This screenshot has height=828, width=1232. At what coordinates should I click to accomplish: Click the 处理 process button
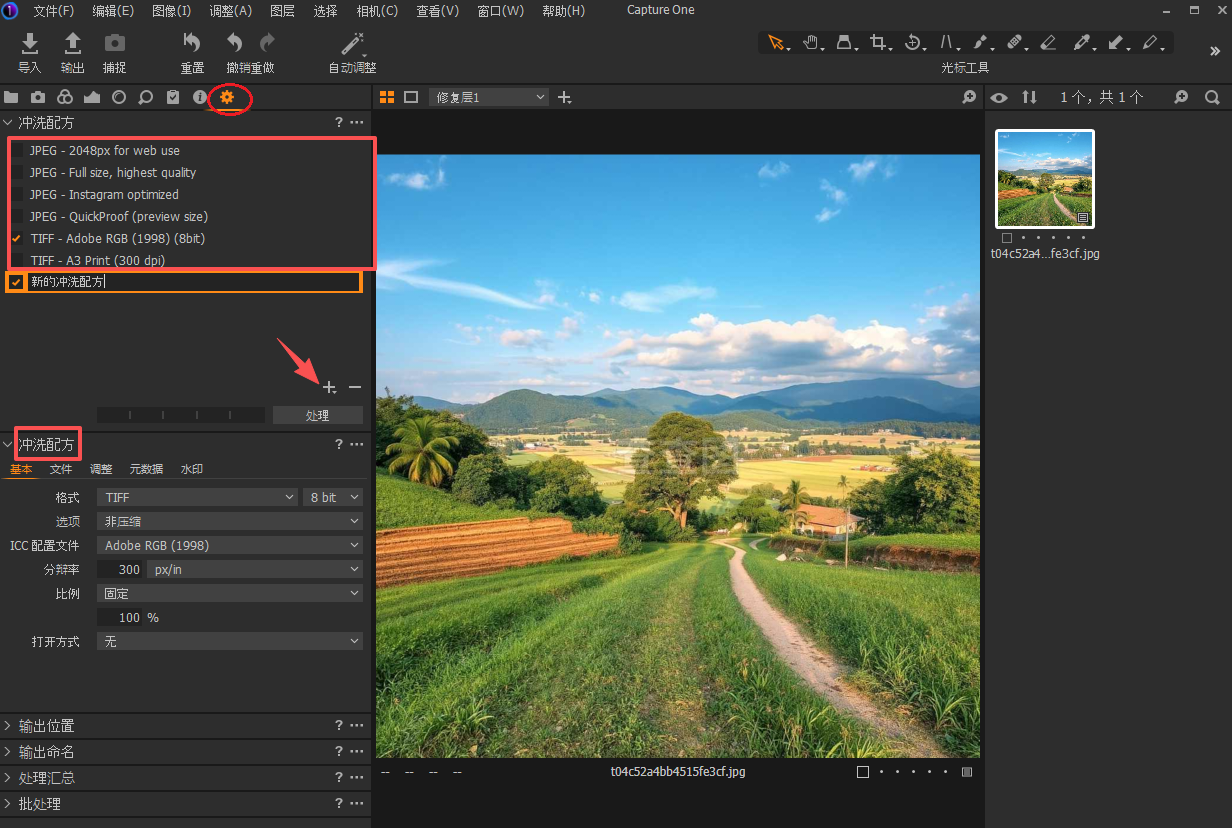point(317,415)
